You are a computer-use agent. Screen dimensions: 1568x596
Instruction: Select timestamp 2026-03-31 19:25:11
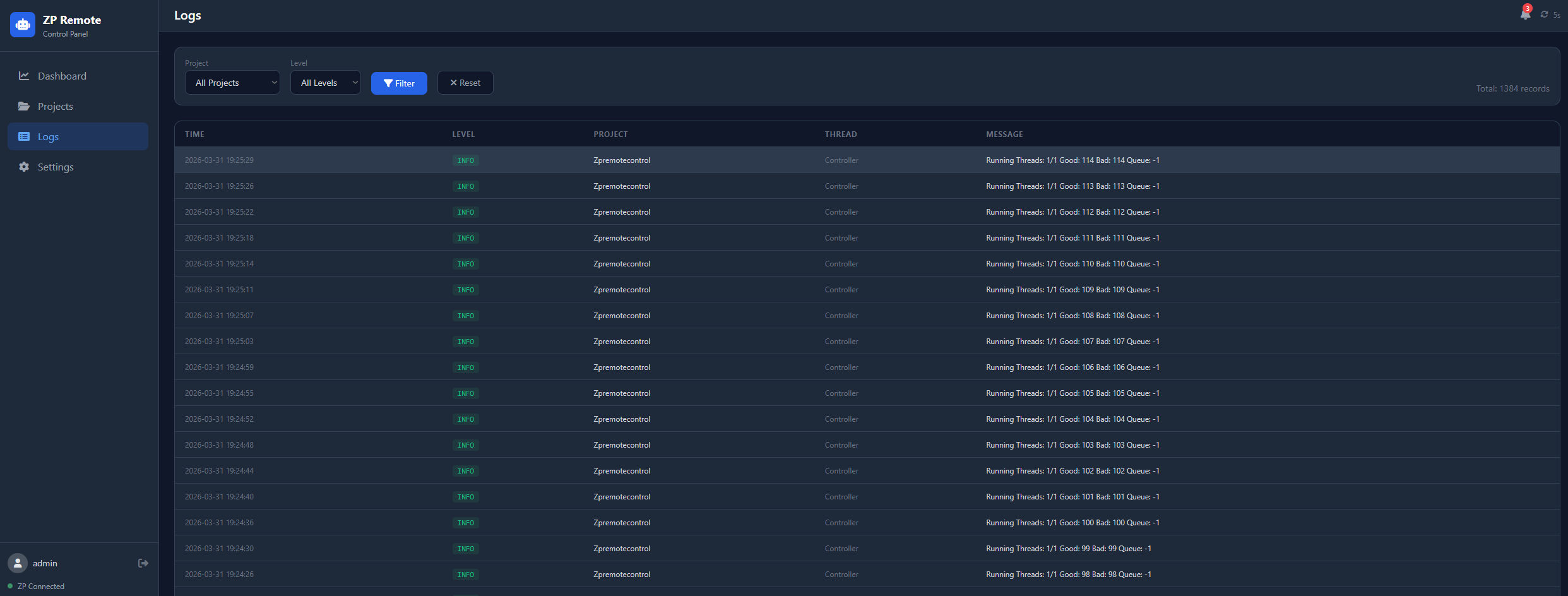219,290
